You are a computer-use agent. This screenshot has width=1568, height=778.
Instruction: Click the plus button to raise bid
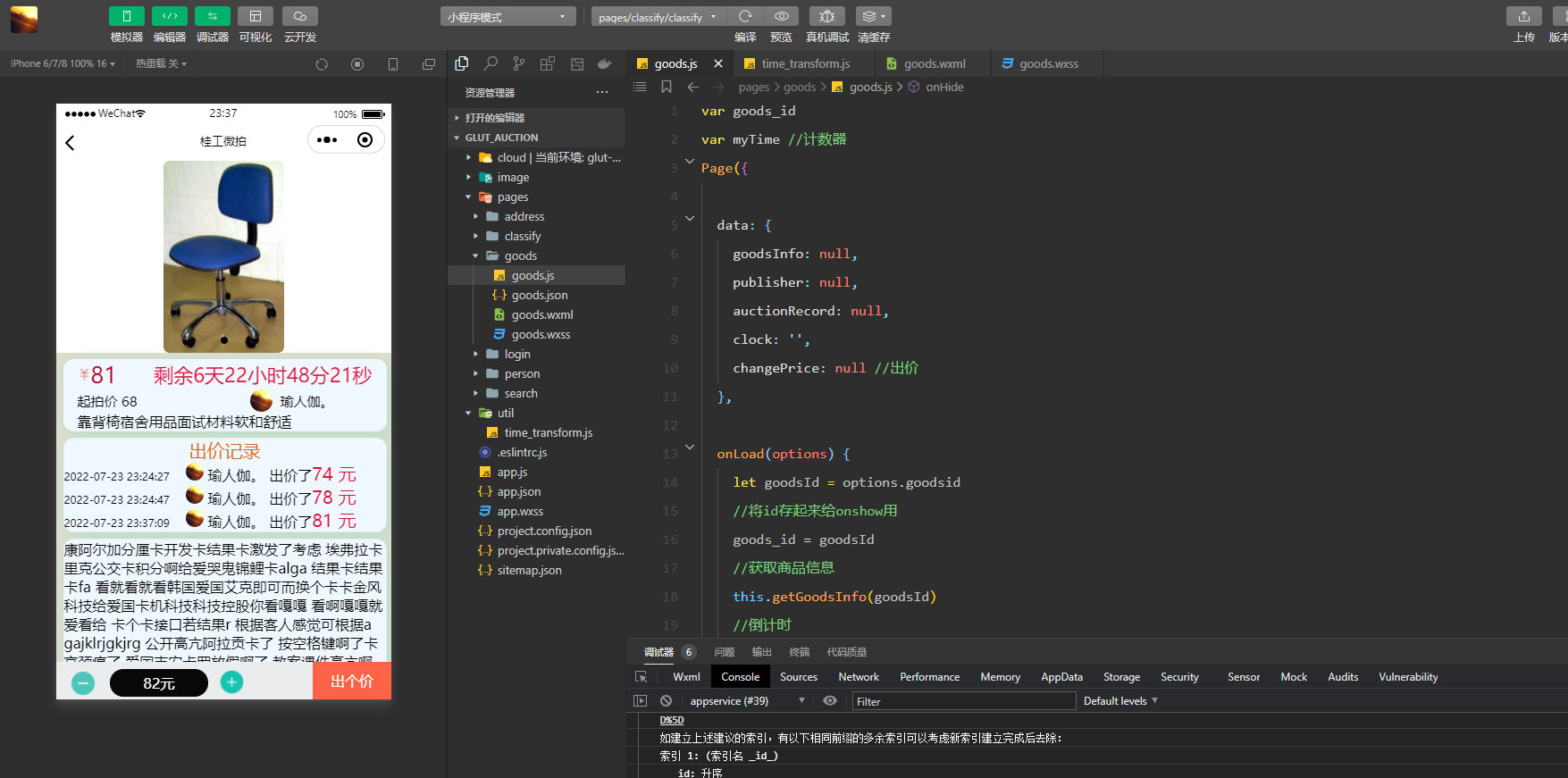pos(231,682)
